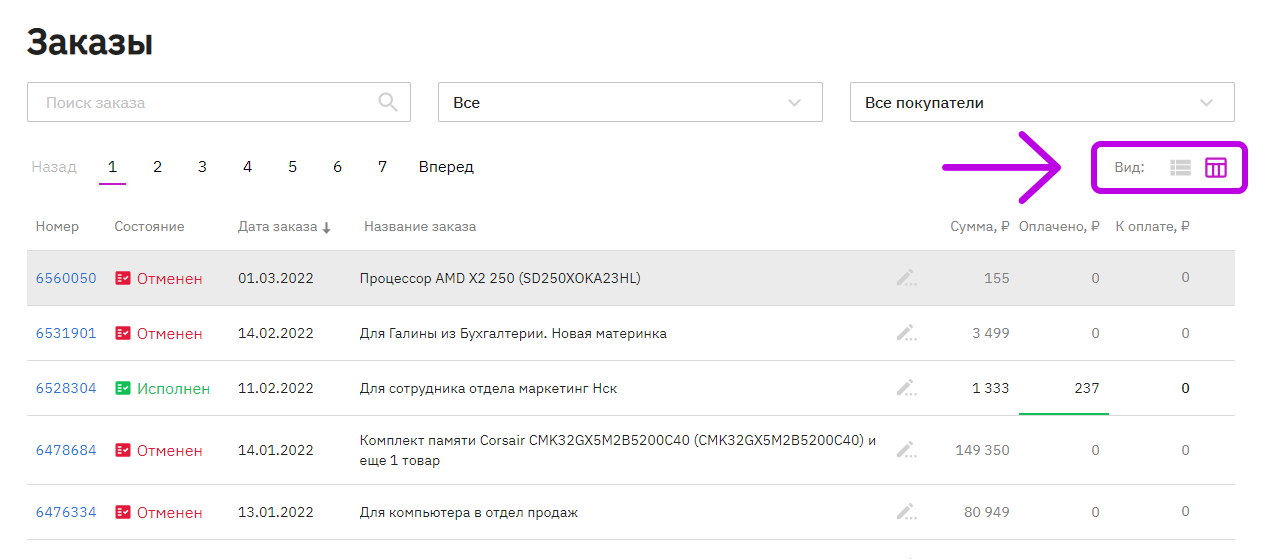Click the search magnifier icon

point(388,102)
